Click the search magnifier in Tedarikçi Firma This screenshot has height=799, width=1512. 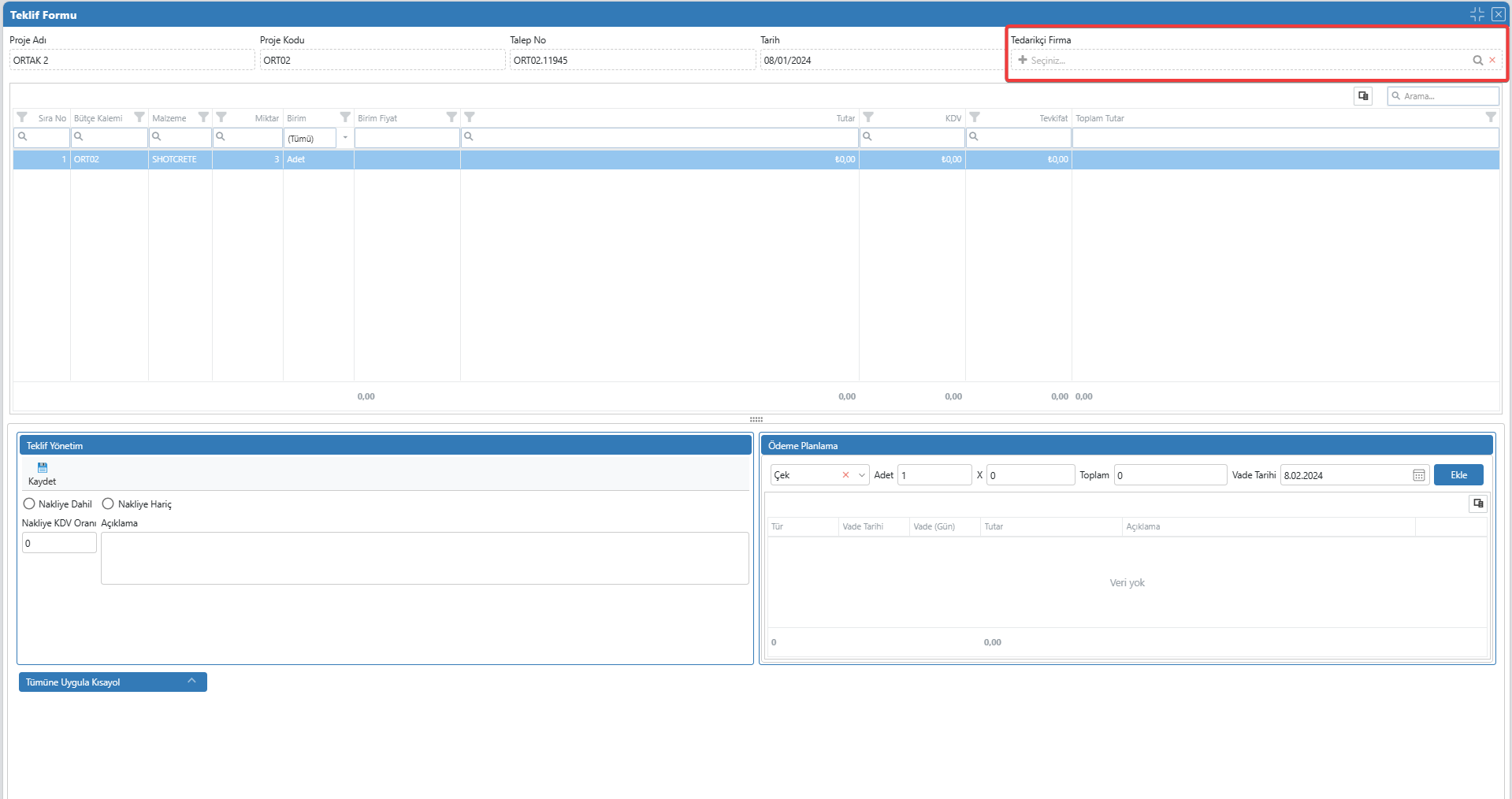[1477, 61]
